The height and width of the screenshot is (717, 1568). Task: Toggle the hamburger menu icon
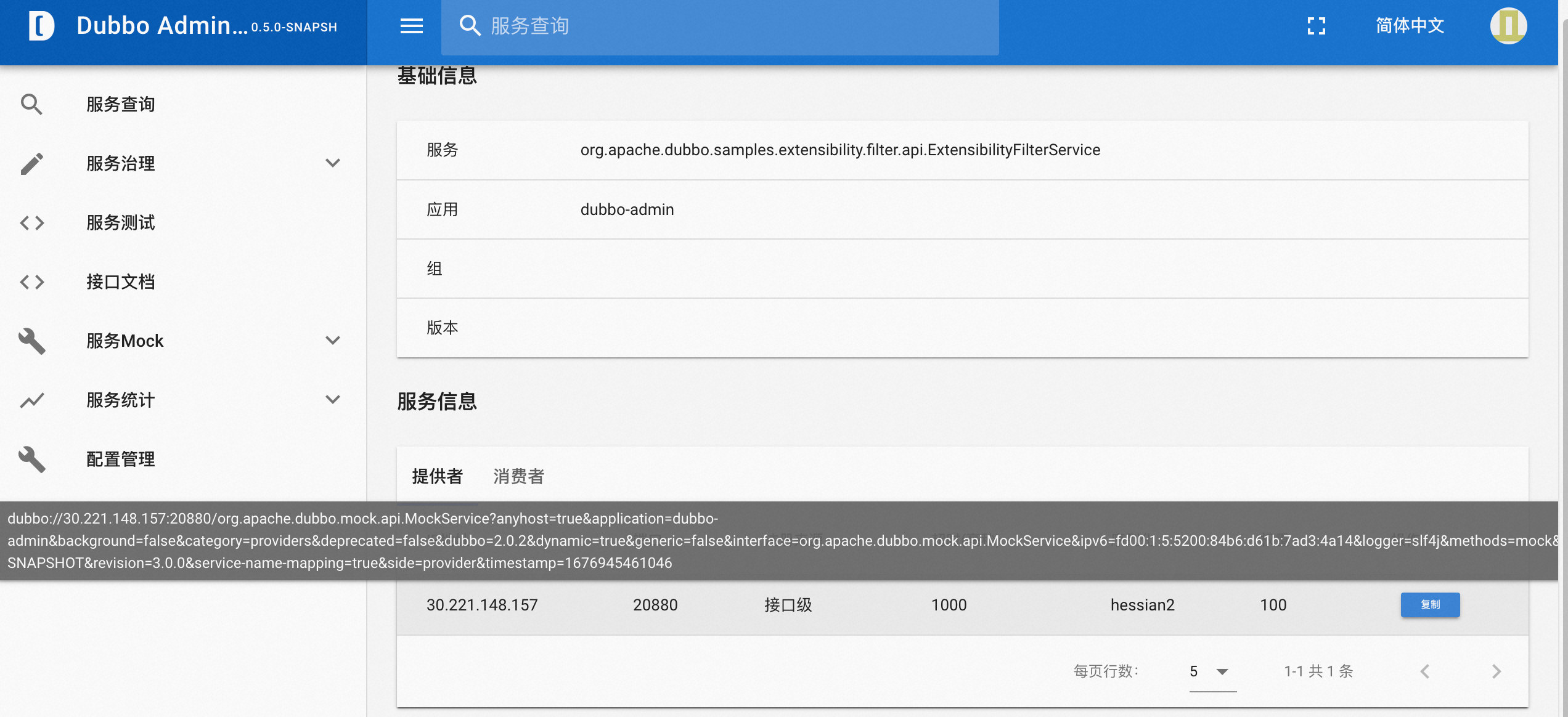(411, 26)
